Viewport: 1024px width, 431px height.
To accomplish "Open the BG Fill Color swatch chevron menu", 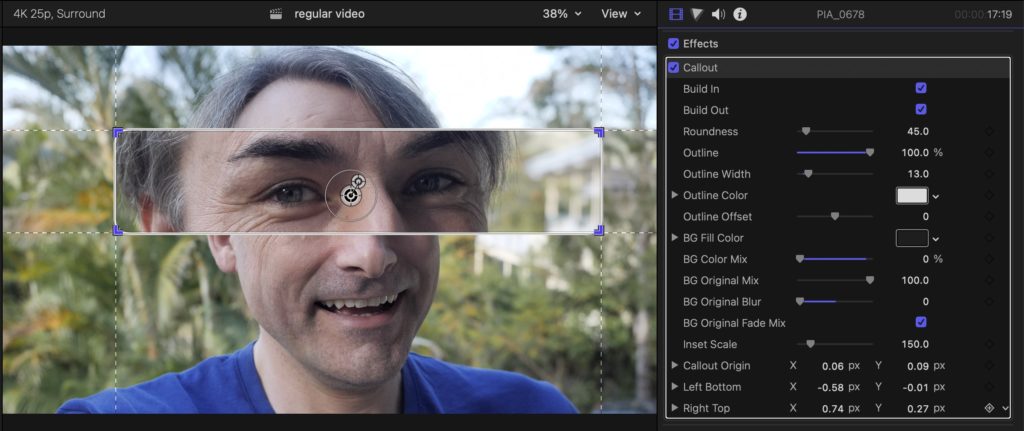I will (936, 239).
